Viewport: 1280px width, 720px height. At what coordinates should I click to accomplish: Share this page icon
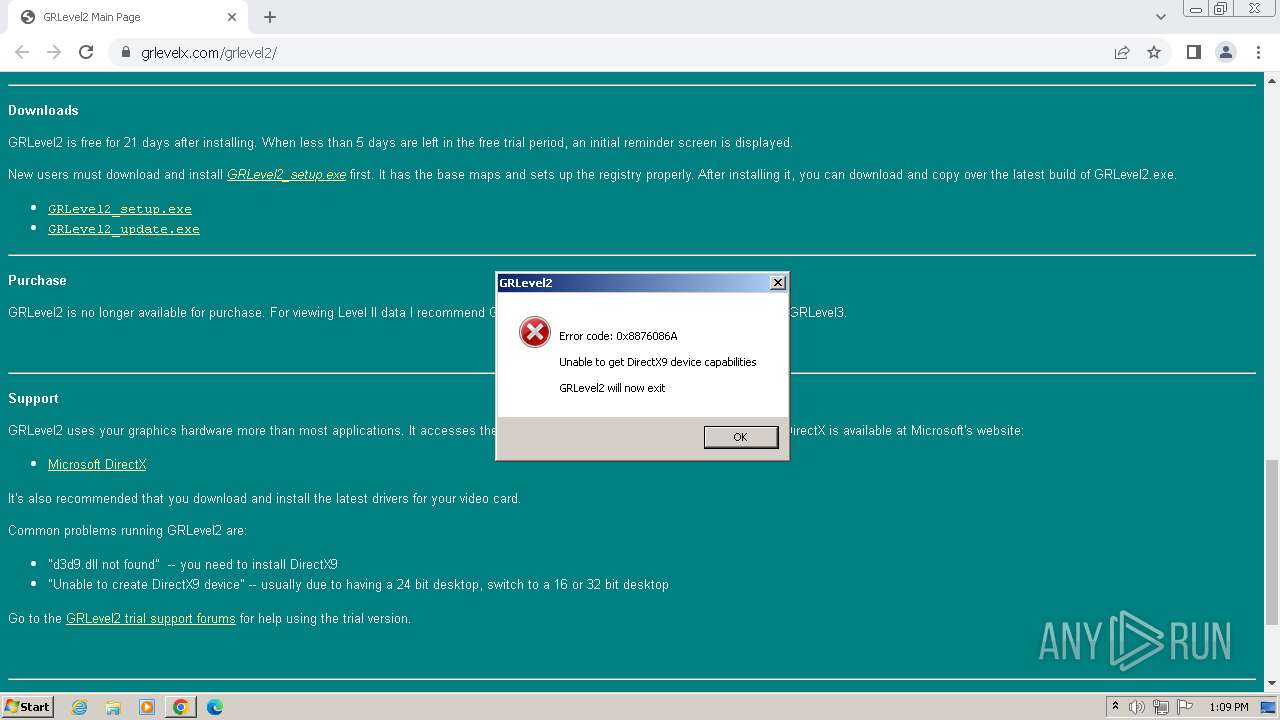point(1122,52)
